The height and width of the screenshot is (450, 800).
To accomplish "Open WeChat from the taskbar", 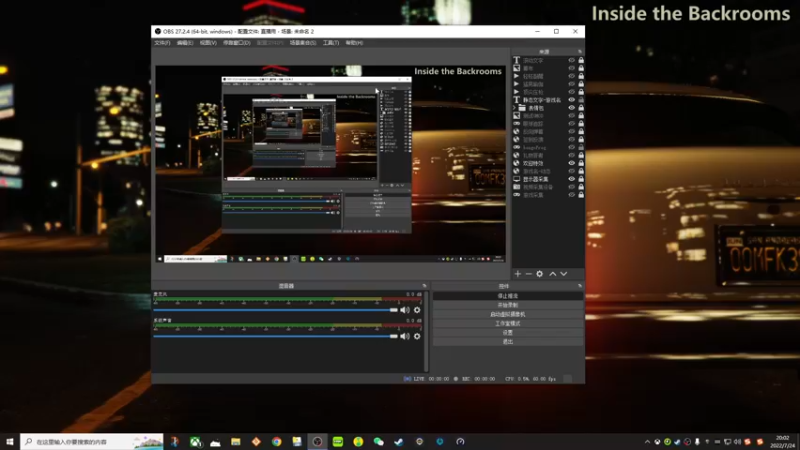I will (379, 442).
